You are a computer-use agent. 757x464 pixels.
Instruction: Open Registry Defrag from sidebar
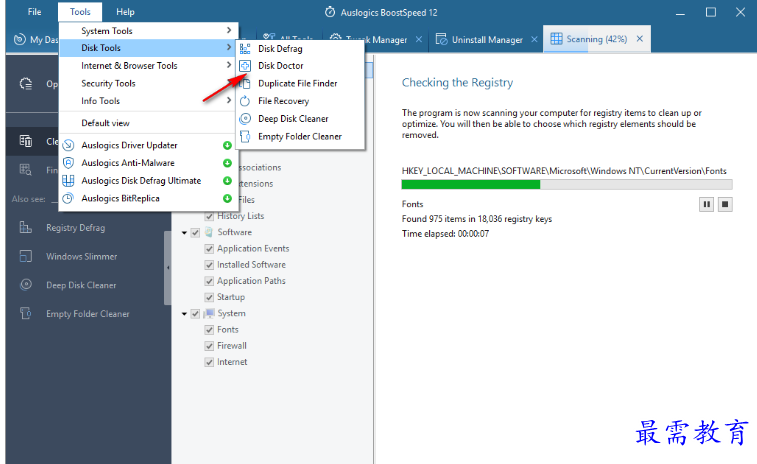click(75, 227)
